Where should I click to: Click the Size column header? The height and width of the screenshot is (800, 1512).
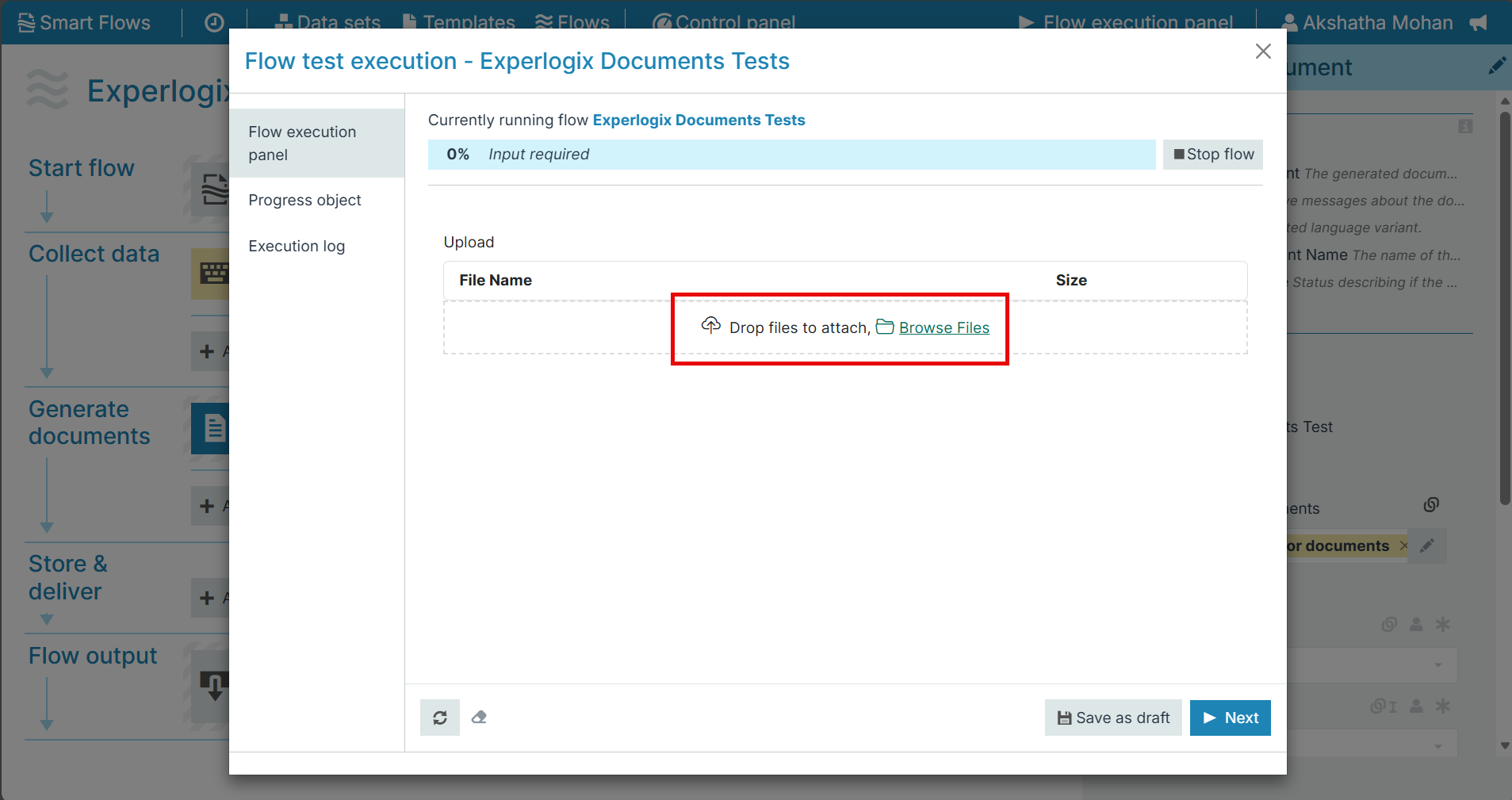coord(1070,280)
